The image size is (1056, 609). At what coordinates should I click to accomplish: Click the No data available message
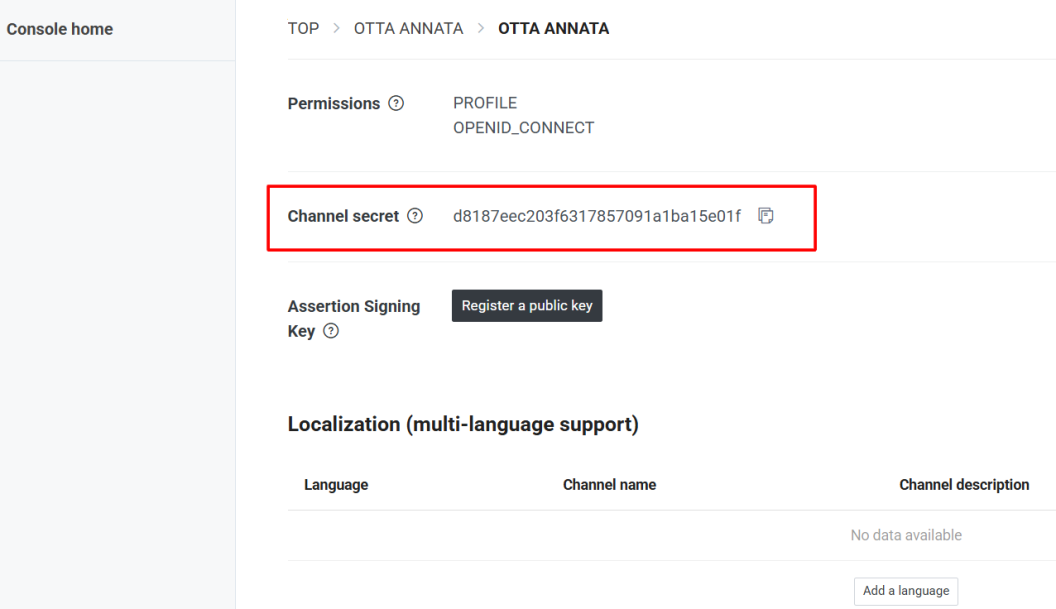tap(906, 535)
